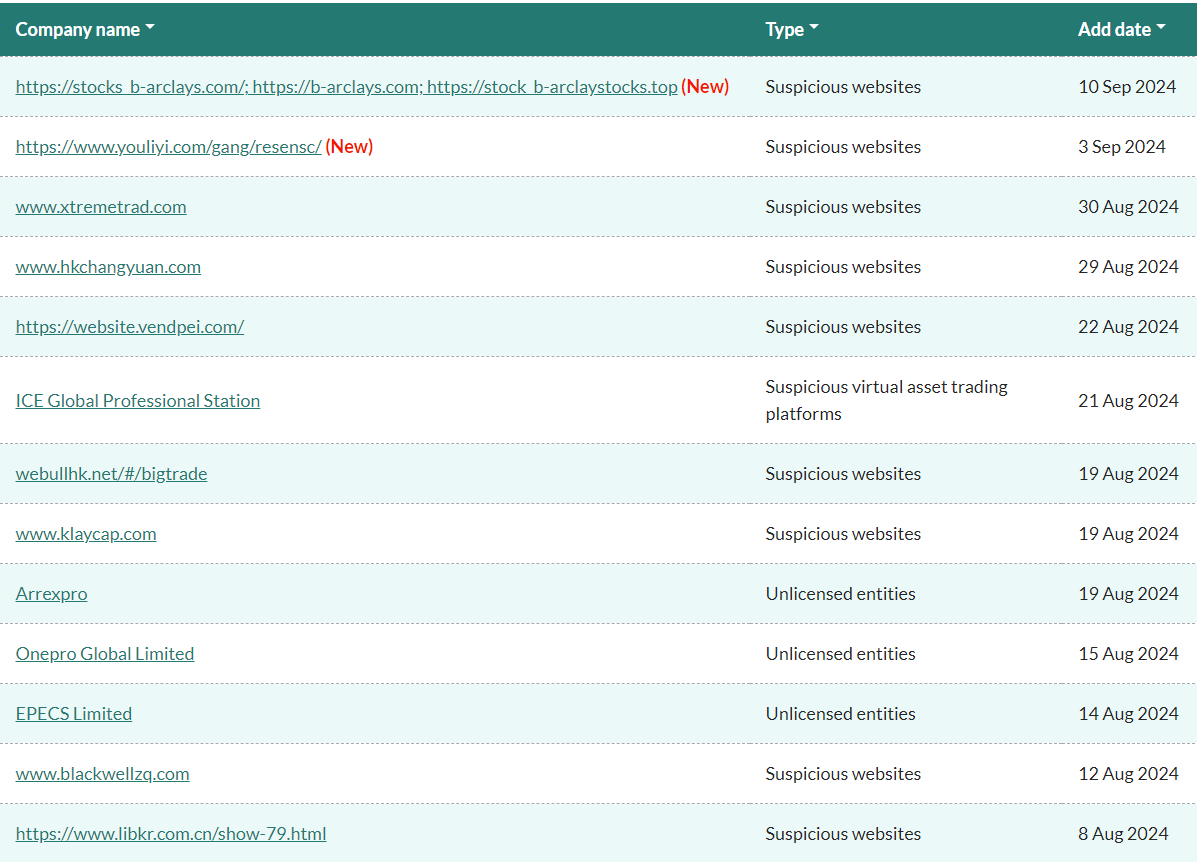Open ICE Global Professional Station entry

[137, 401]
